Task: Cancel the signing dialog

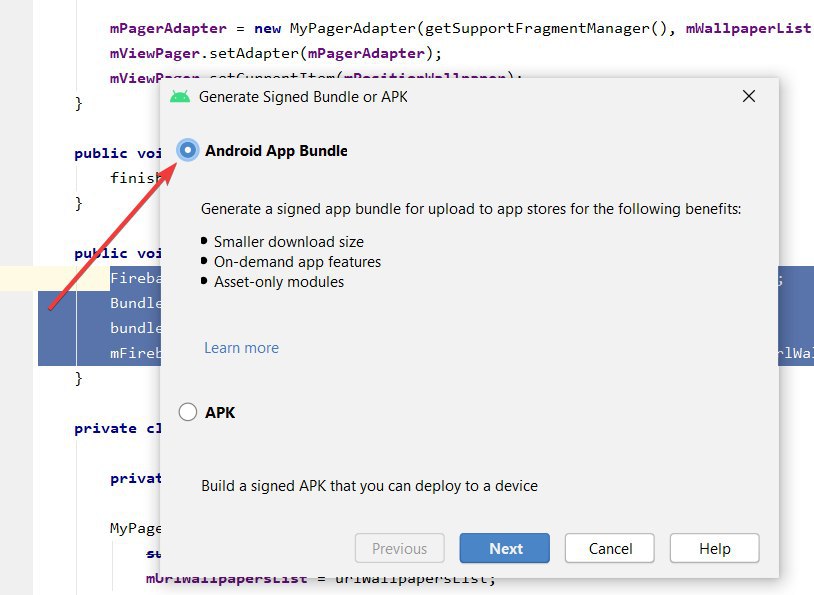Action: pyautogui.click(x=610, y=548)
